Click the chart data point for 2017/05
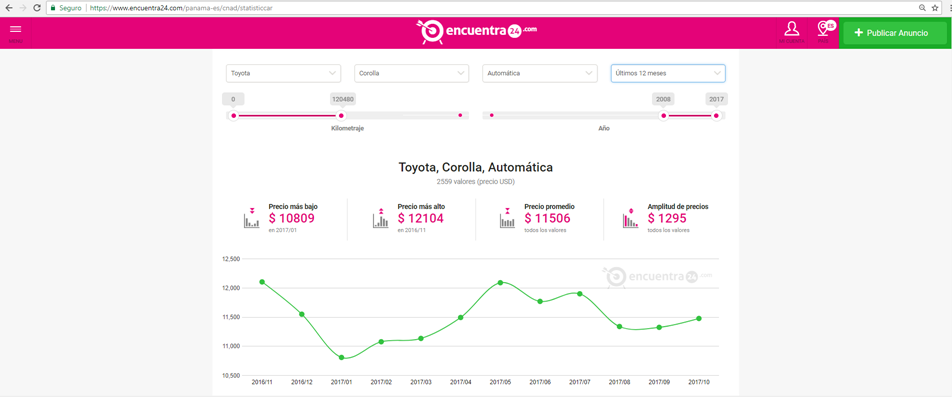952x397 pixels. point(500,282)
